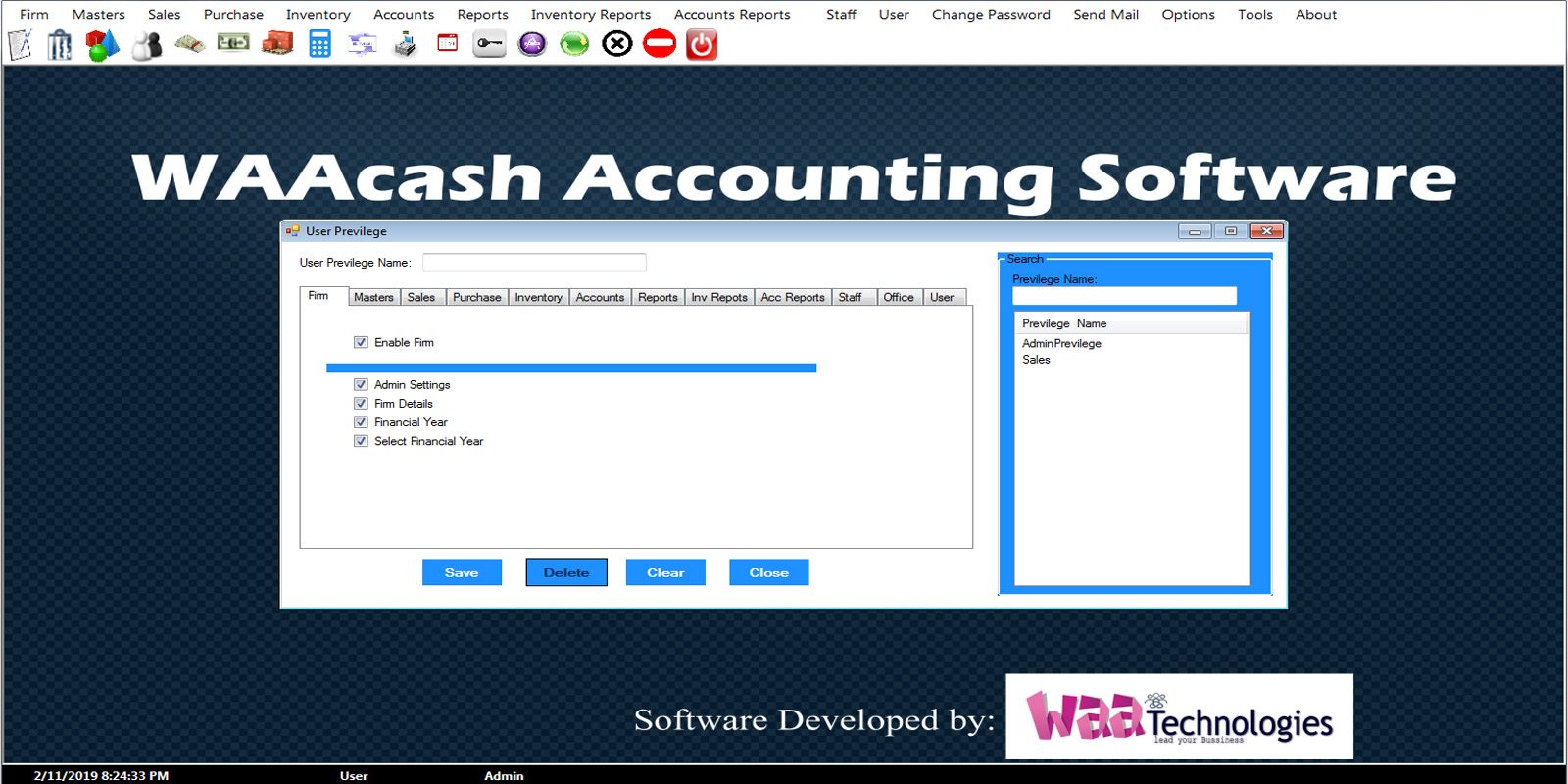Click the purple transfer arrows toolbar icon
This screenshot has width=1568, height=784.
(362, 44)
